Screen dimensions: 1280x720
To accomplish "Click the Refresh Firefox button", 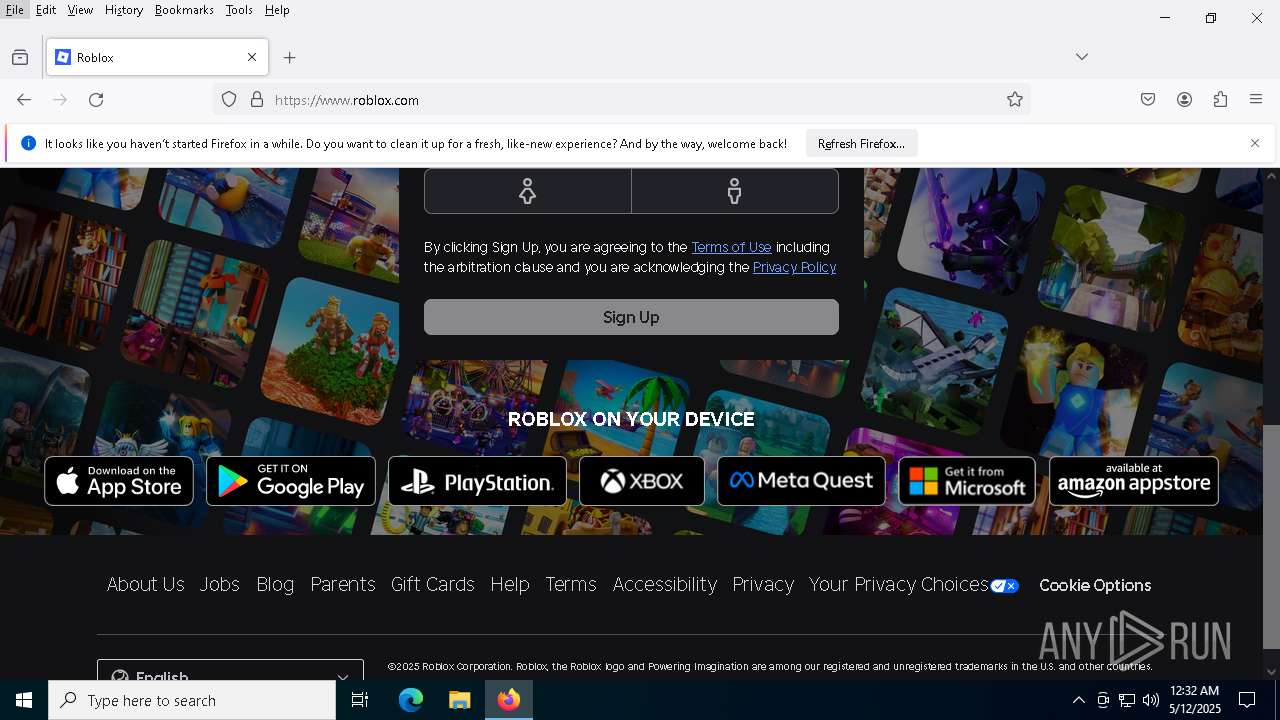I will pos(861,143).
